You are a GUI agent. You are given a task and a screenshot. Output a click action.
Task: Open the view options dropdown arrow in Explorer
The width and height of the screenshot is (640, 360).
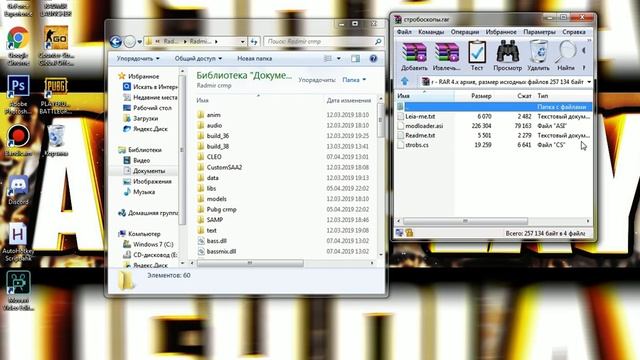click(x=338, y=59)
